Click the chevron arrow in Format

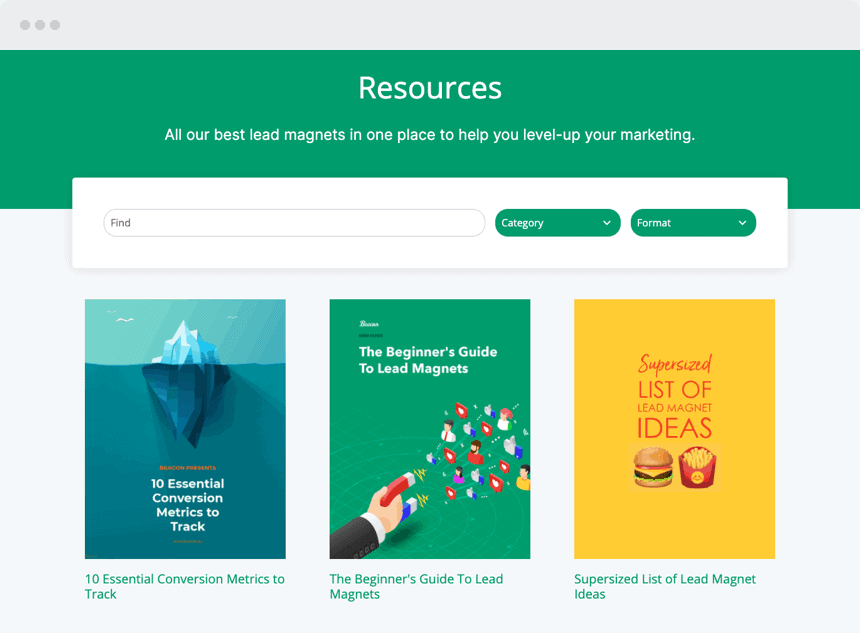[x=742, y=223]
